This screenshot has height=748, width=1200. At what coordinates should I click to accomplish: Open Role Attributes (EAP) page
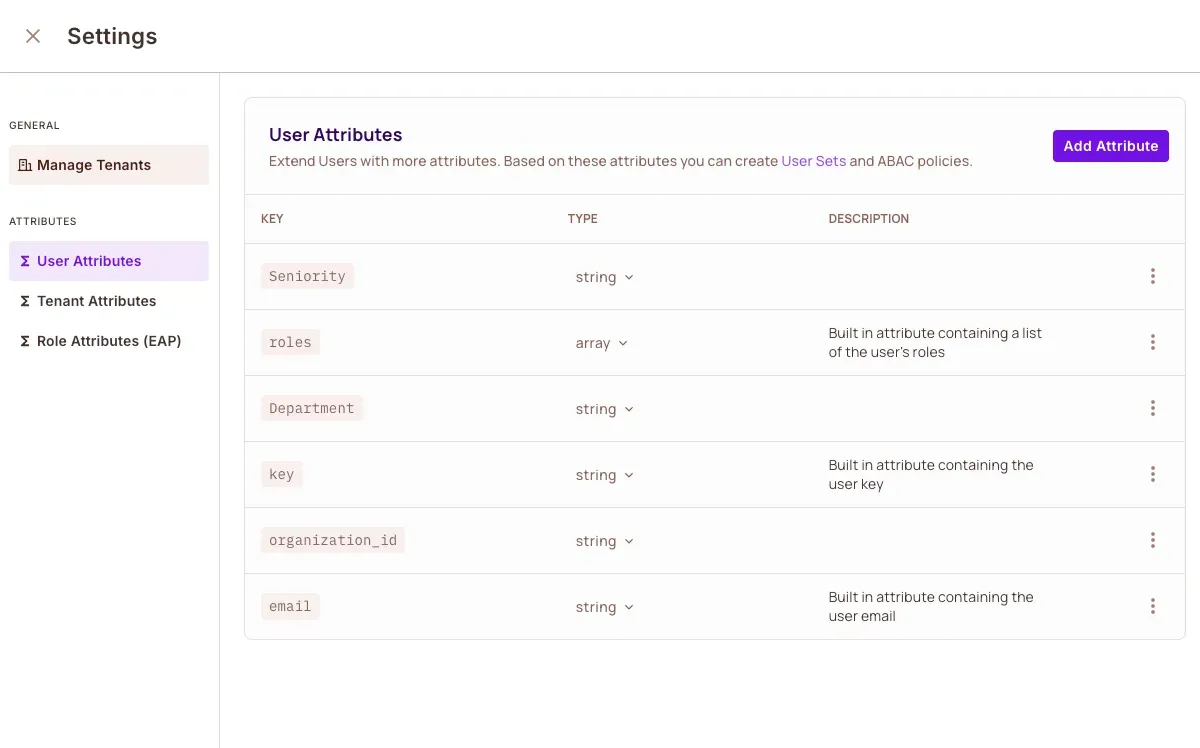click(108, 341)
